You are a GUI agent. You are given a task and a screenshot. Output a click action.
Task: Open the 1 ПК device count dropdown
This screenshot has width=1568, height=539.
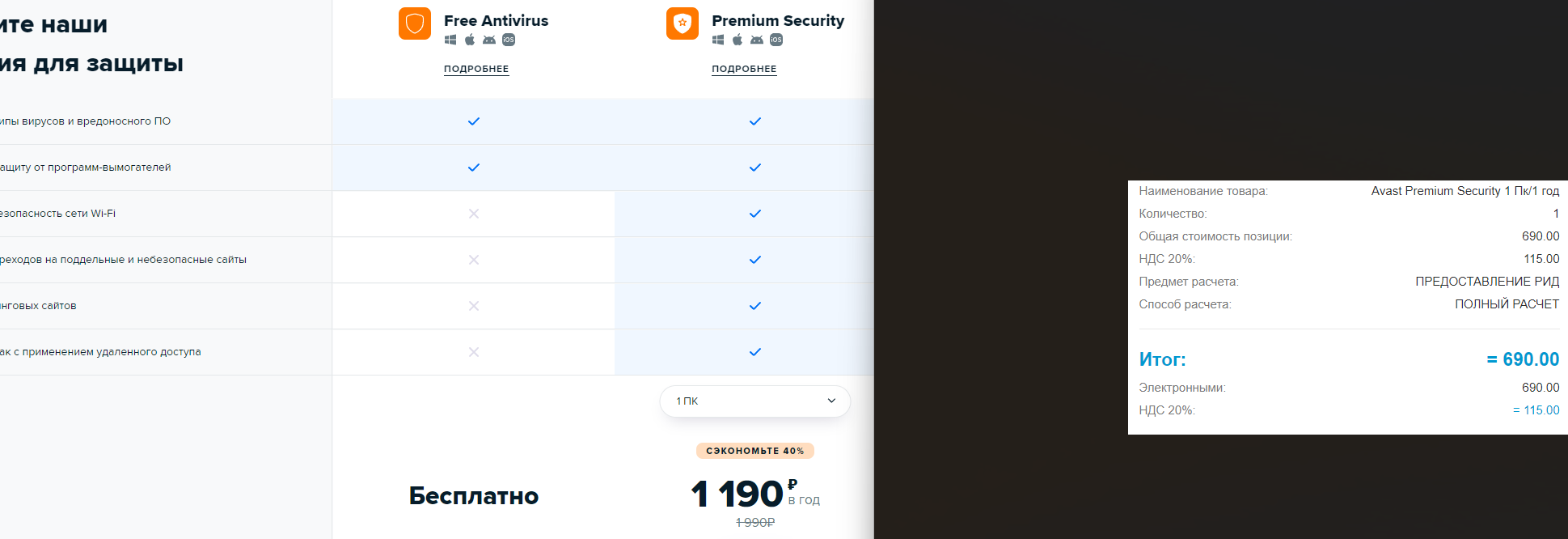point(755,401)
